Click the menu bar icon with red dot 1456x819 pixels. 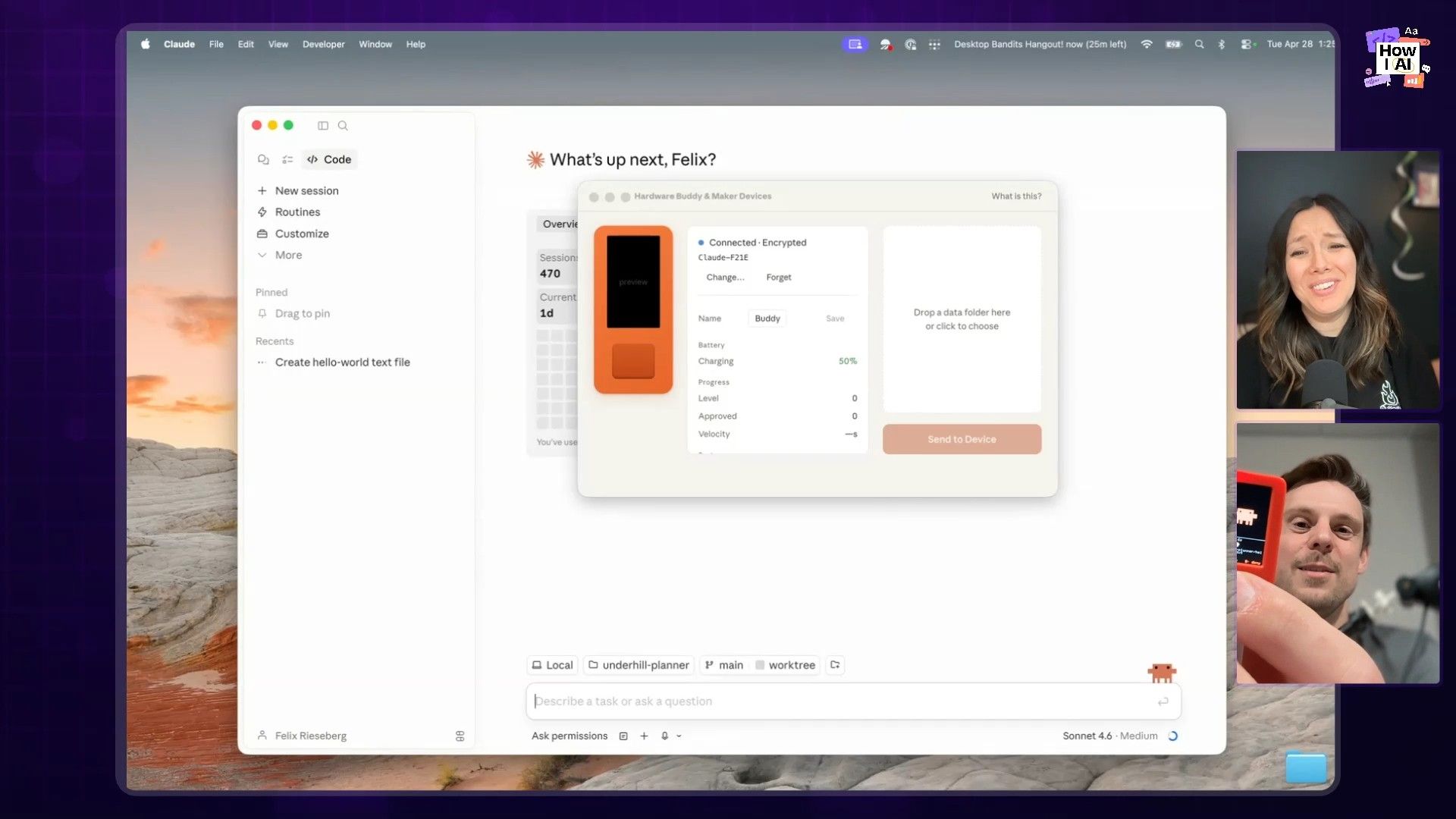click(885, 45)
